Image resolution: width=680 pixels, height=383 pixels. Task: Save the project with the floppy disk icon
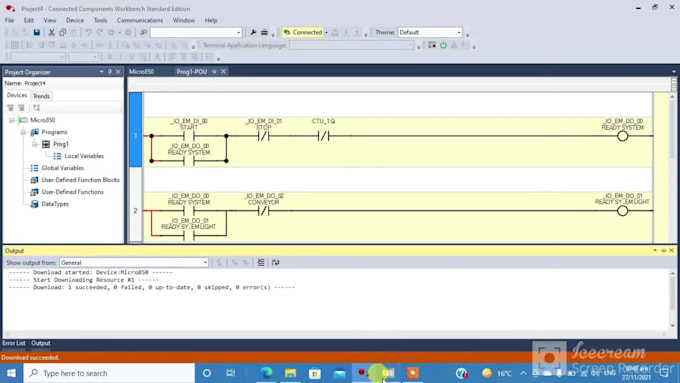pyautogui.click(x=37, y=33)
